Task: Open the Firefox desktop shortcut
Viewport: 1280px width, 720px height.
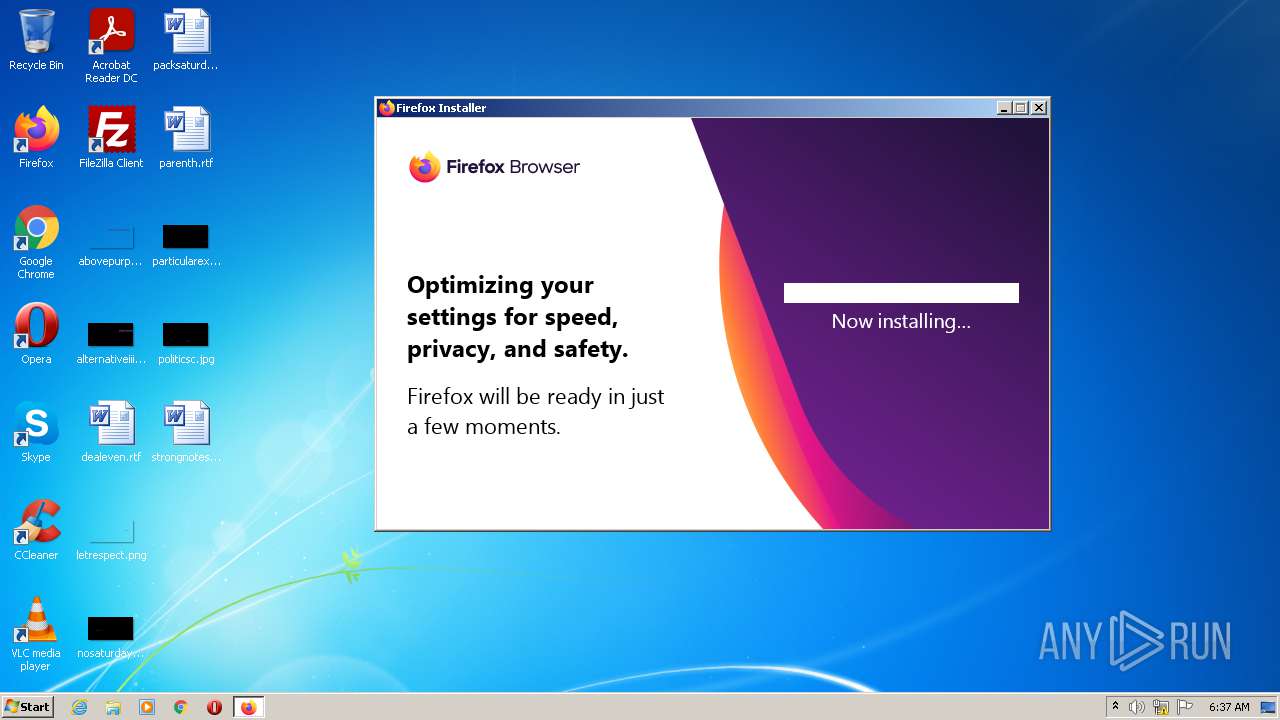Action: (x=36, y=138)
